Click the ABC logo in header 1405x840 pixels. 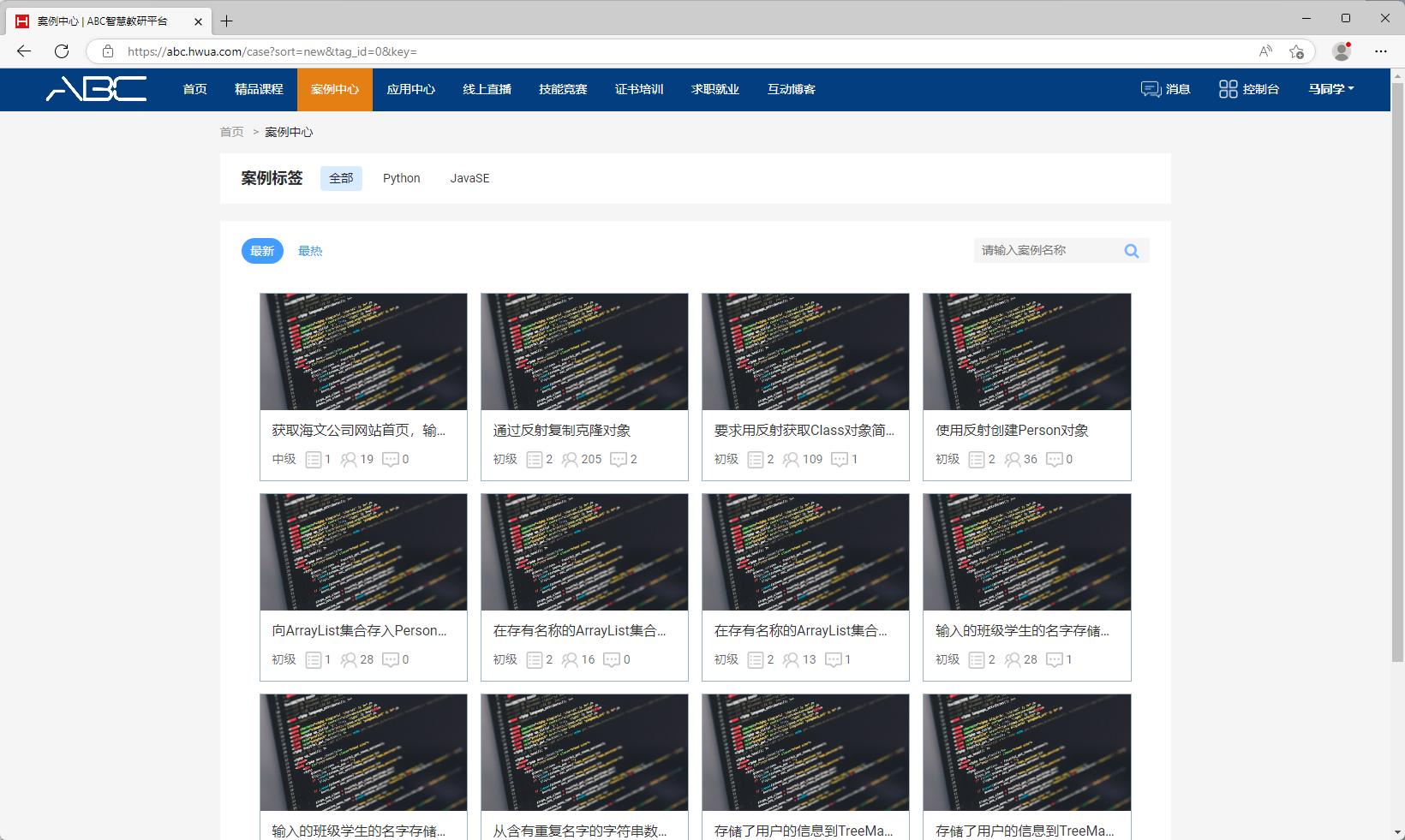click(x=96, y=89)
